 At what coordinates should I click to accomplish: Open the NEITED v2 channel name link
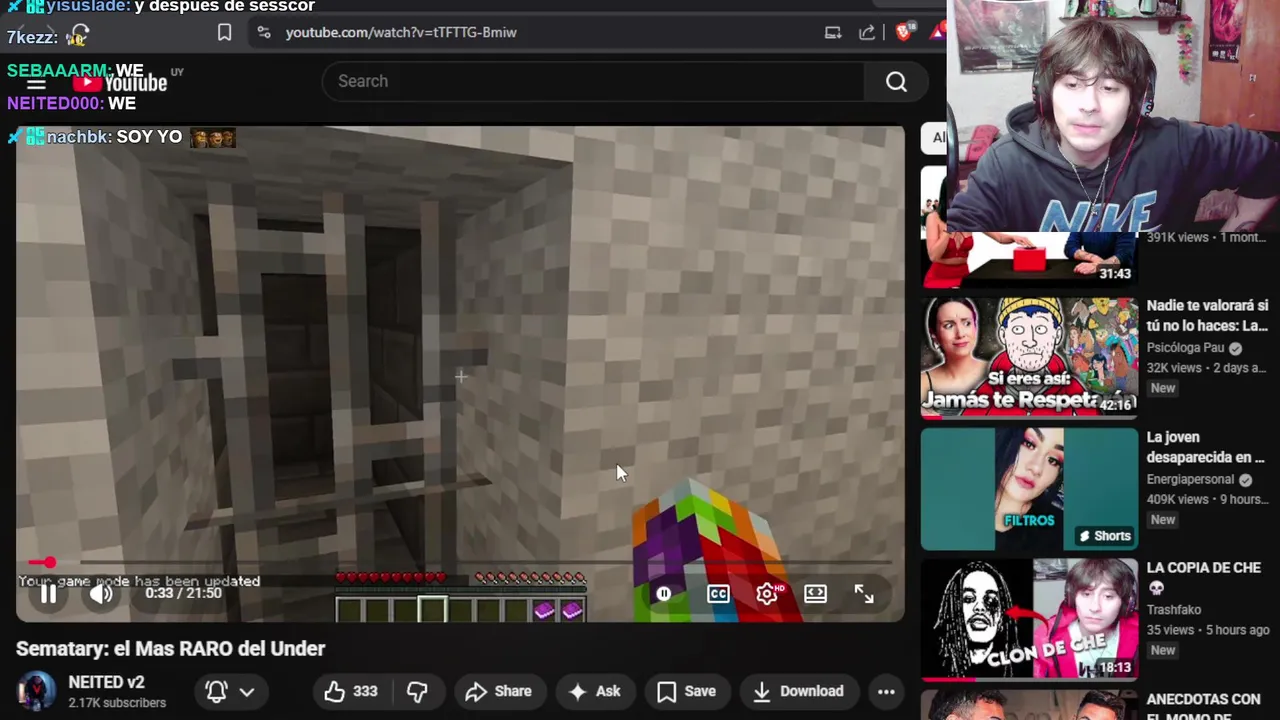[106, 682]
